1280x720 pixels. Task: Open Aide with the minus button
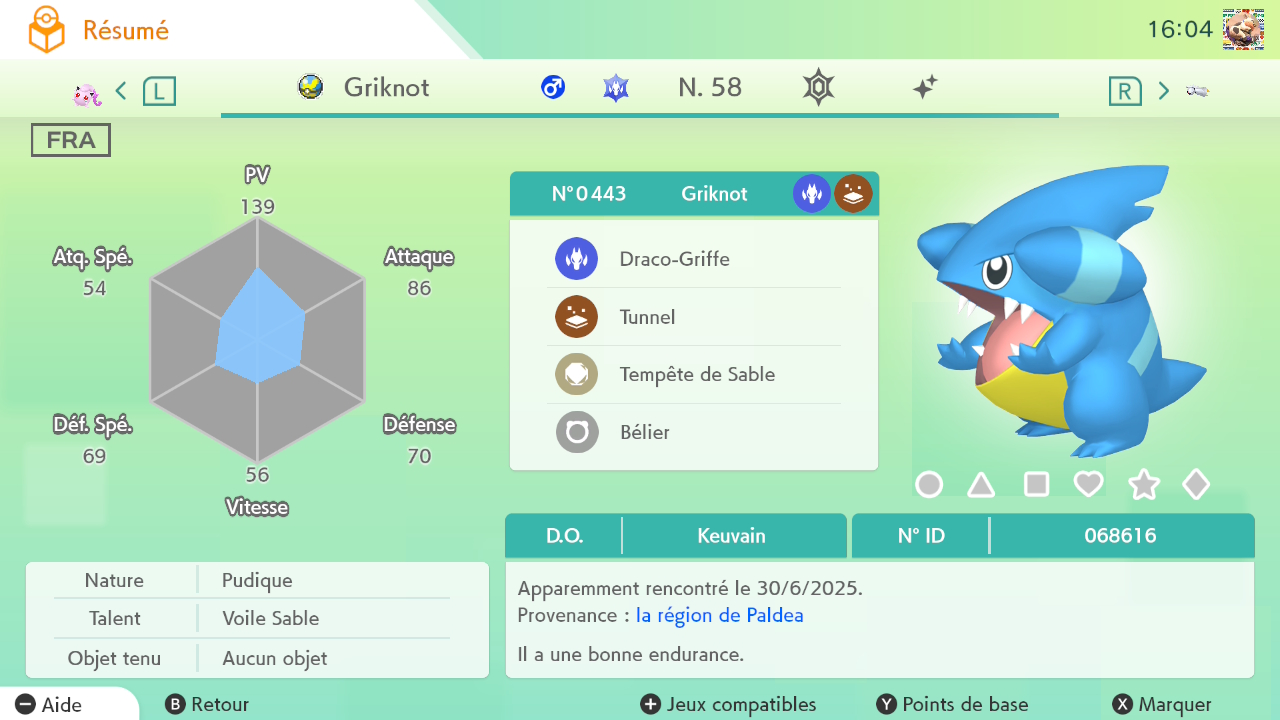pyautogui.click(x=50, y=704)
